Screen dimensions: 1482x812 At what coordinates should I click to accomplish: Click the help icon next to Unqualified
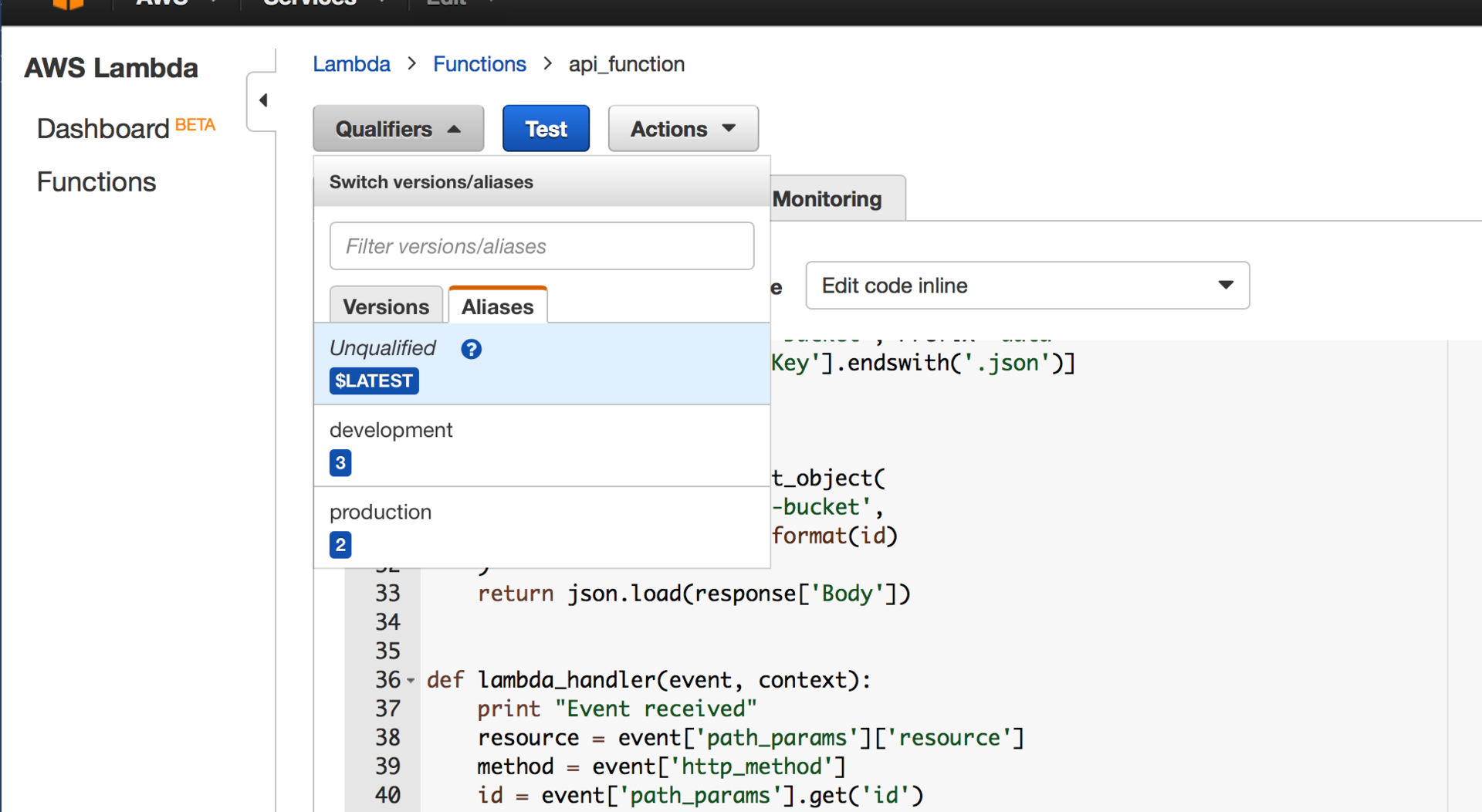coord(471,349)
